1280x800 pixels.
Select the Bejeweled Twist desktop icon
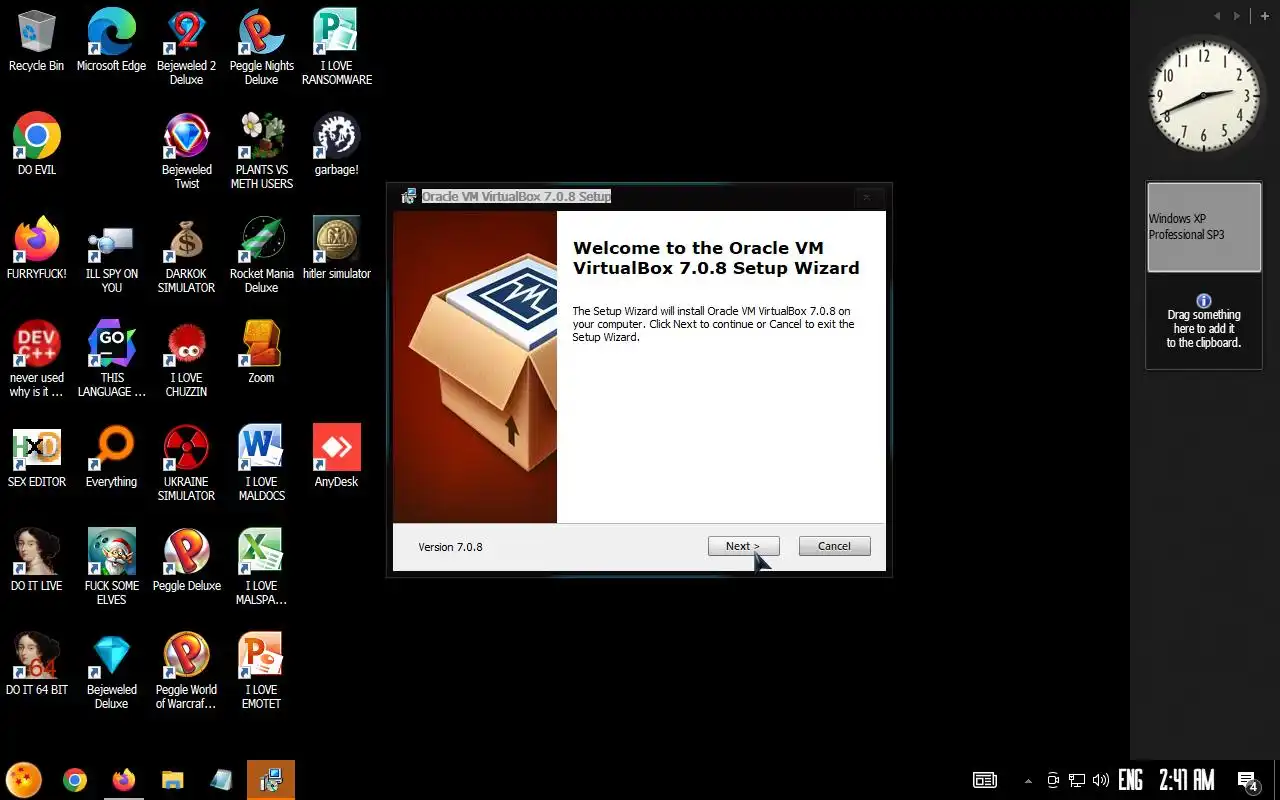coord(186,151)
